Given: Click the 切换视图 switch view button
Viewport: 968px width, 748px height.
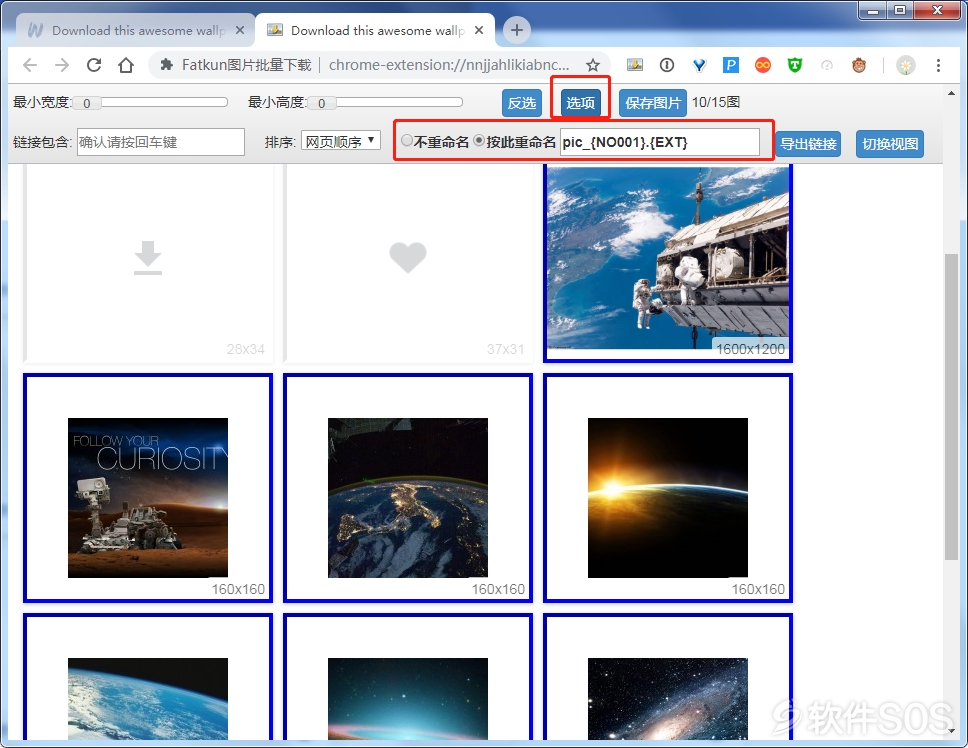Looking at the screenshot, I should tap(890, 144).
